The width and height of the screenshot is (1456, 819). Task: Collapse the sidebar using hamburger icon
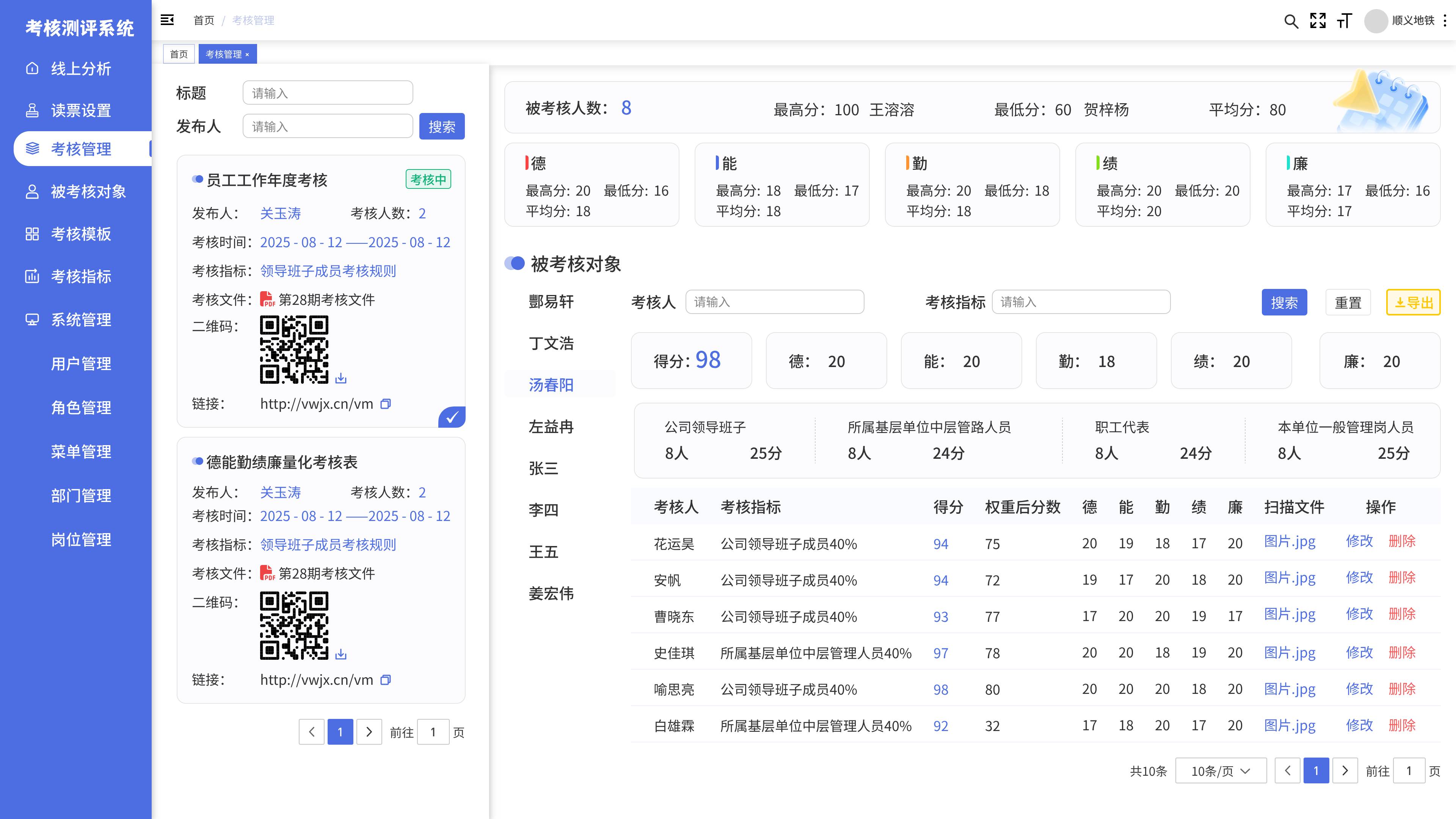167,20
